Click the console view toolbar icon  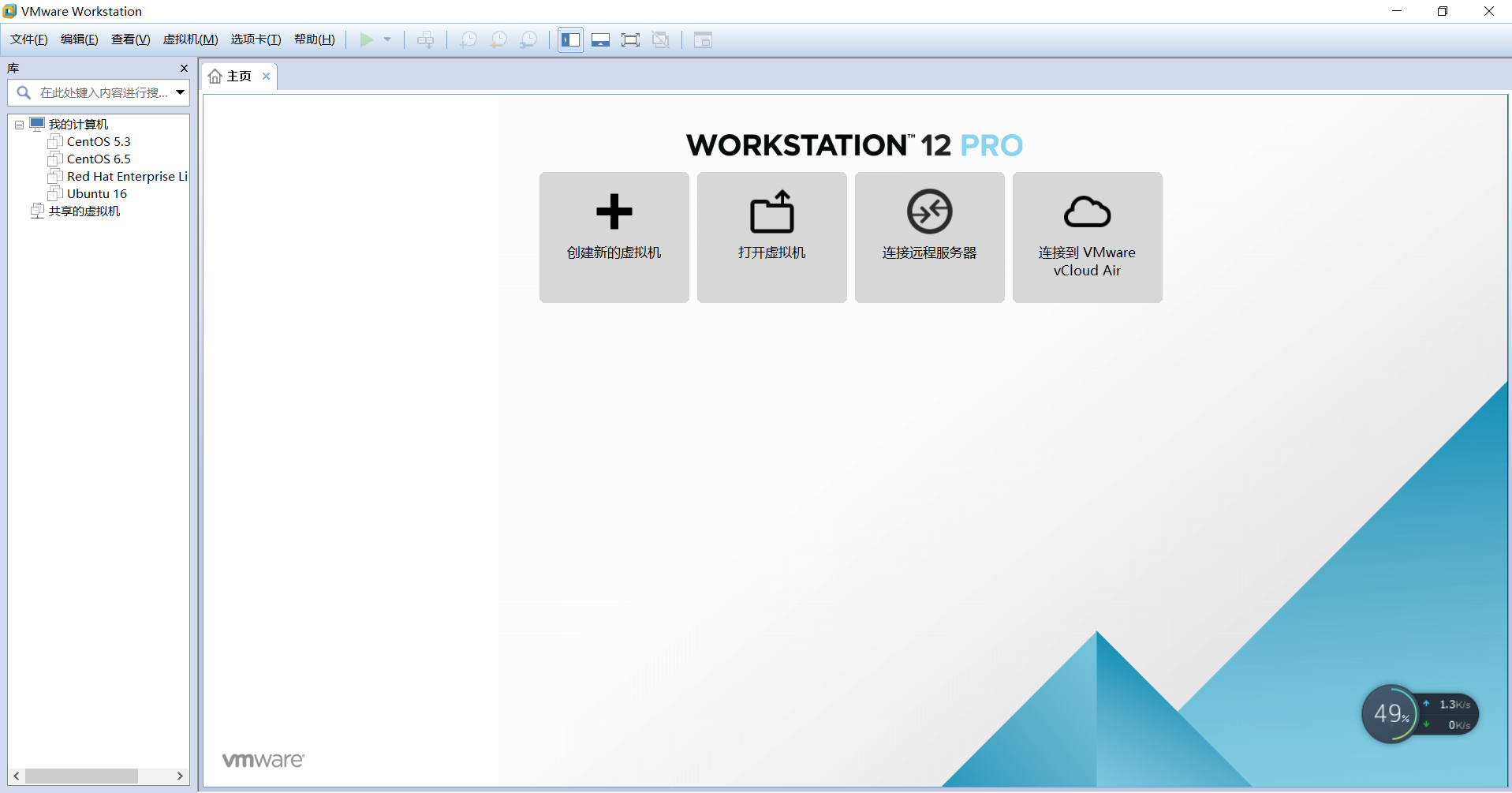(703, 39)
